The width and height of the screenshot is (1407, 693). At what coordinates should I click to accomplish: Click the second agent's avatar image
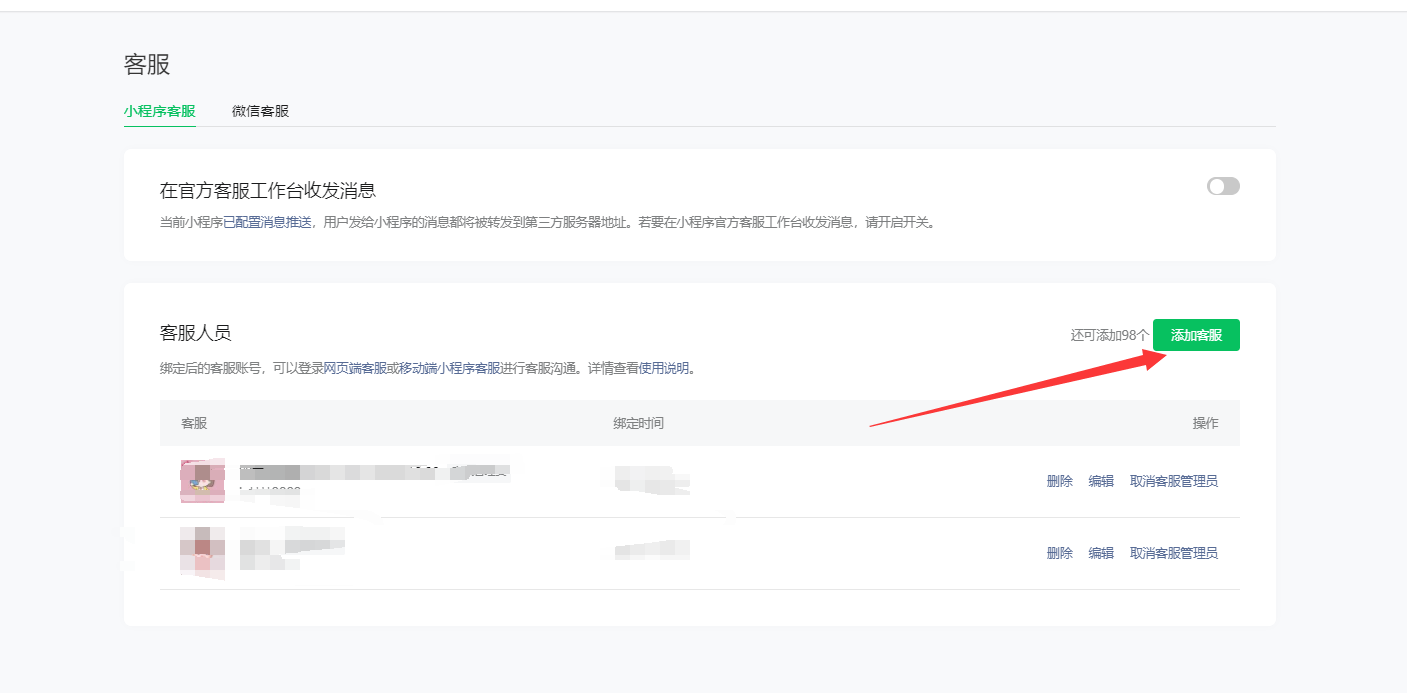coord(202,552)
